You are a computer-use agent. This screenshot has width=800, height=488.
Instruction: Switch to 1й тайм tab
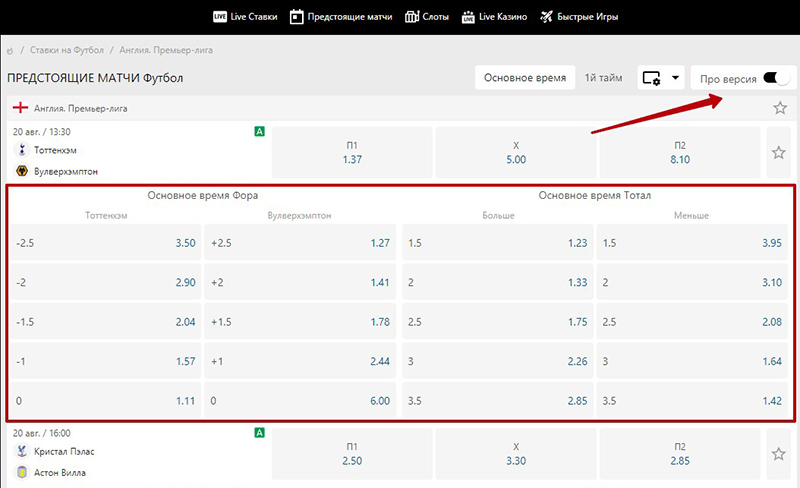pos(603,78)
